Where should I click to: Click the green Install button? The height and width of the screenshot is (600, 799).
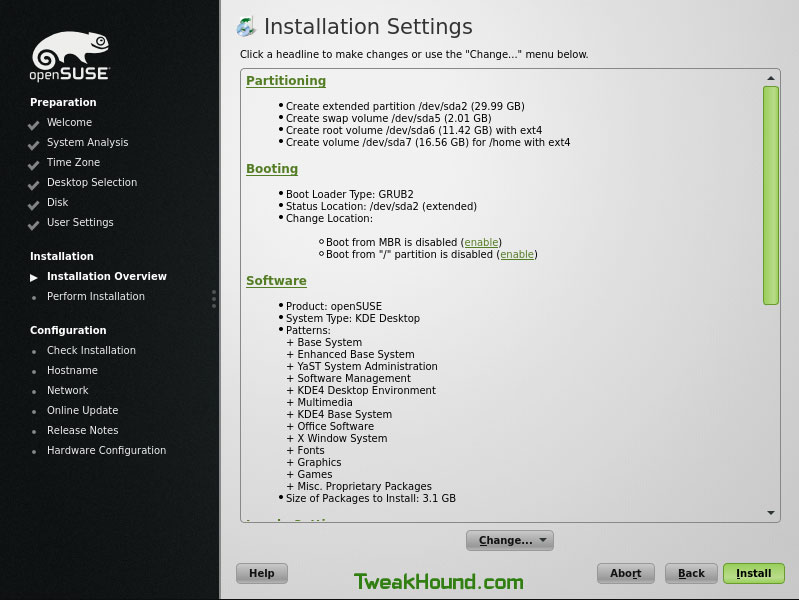coord(754,573)
